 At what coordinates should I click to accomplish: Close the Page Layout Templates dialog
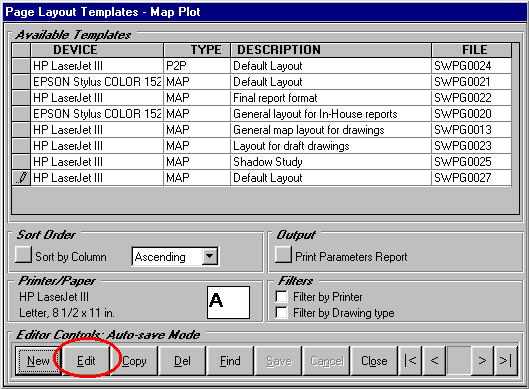point(374,361)
